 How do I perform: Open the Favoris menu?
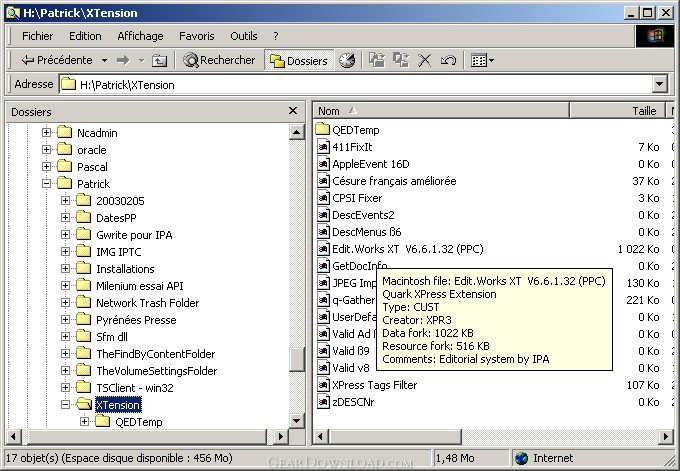[196, 36]
